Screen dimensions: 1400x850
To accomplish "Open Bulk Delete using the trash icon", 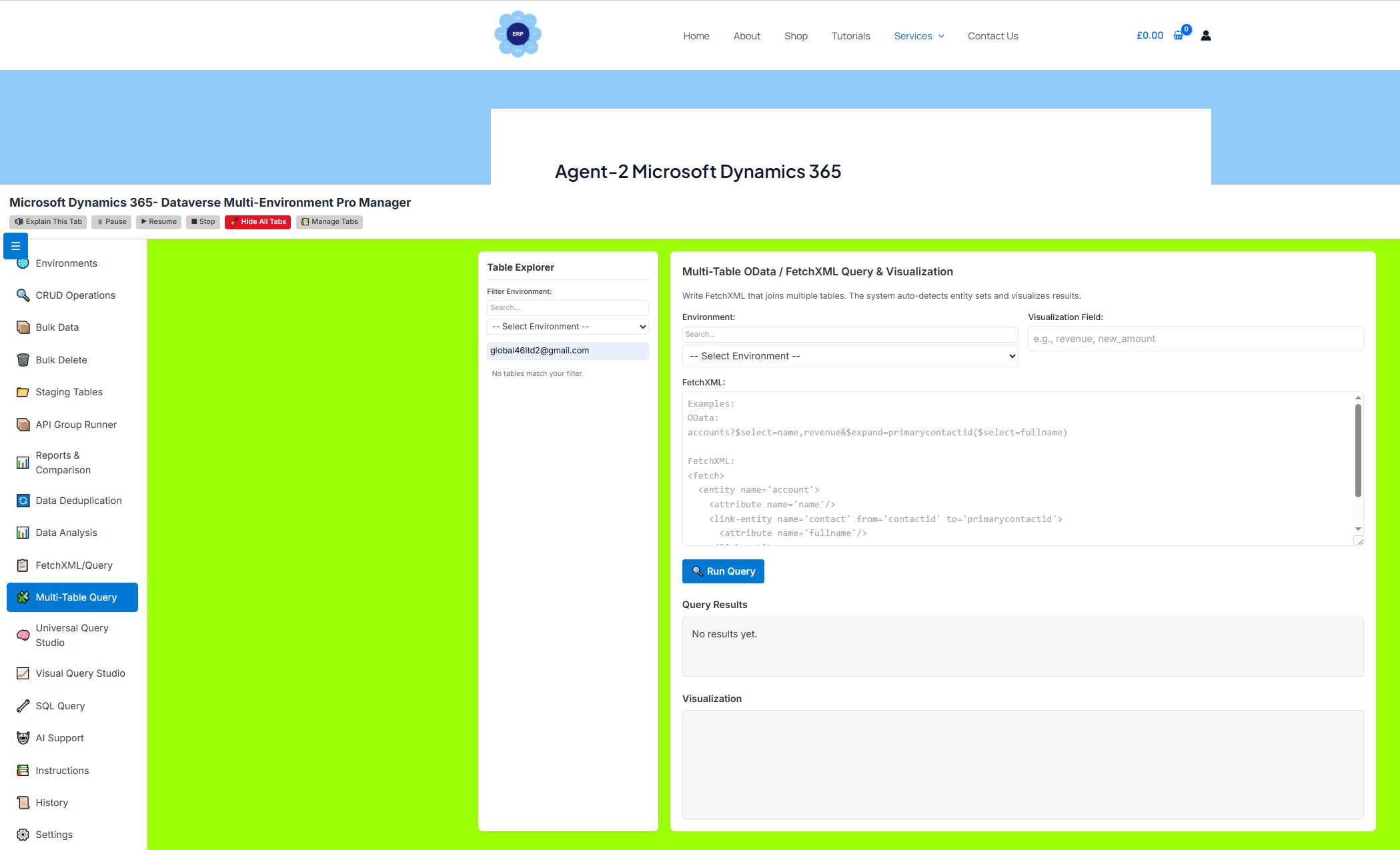I will pos(22,359).
